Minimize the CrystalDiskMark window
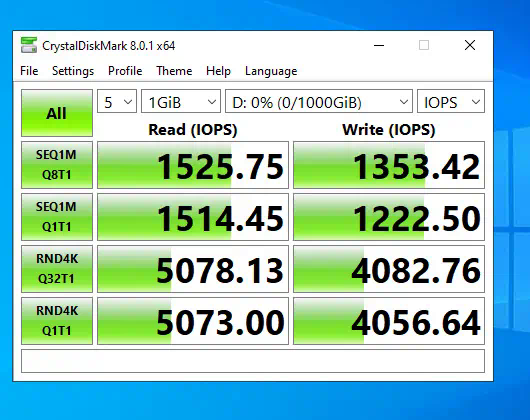The width and height of the screenshot is (530, 420). pyautogui.click(x=379, y=45)
